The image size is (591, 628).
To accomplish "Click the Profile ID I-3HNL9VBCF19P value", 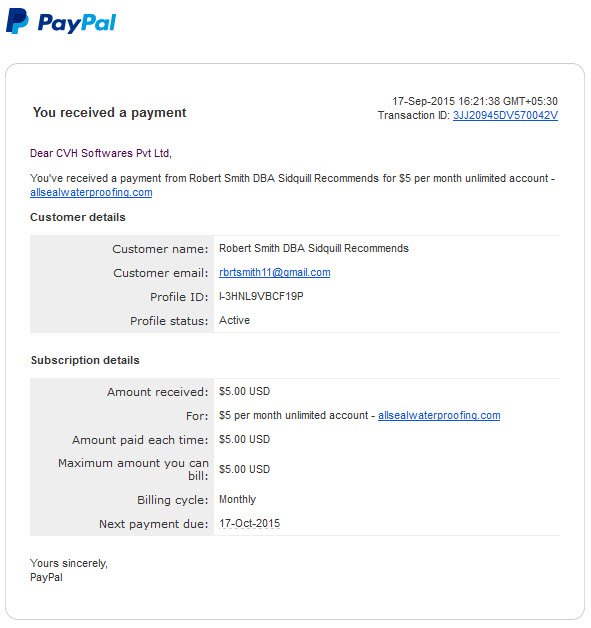I will click(261, 296).
